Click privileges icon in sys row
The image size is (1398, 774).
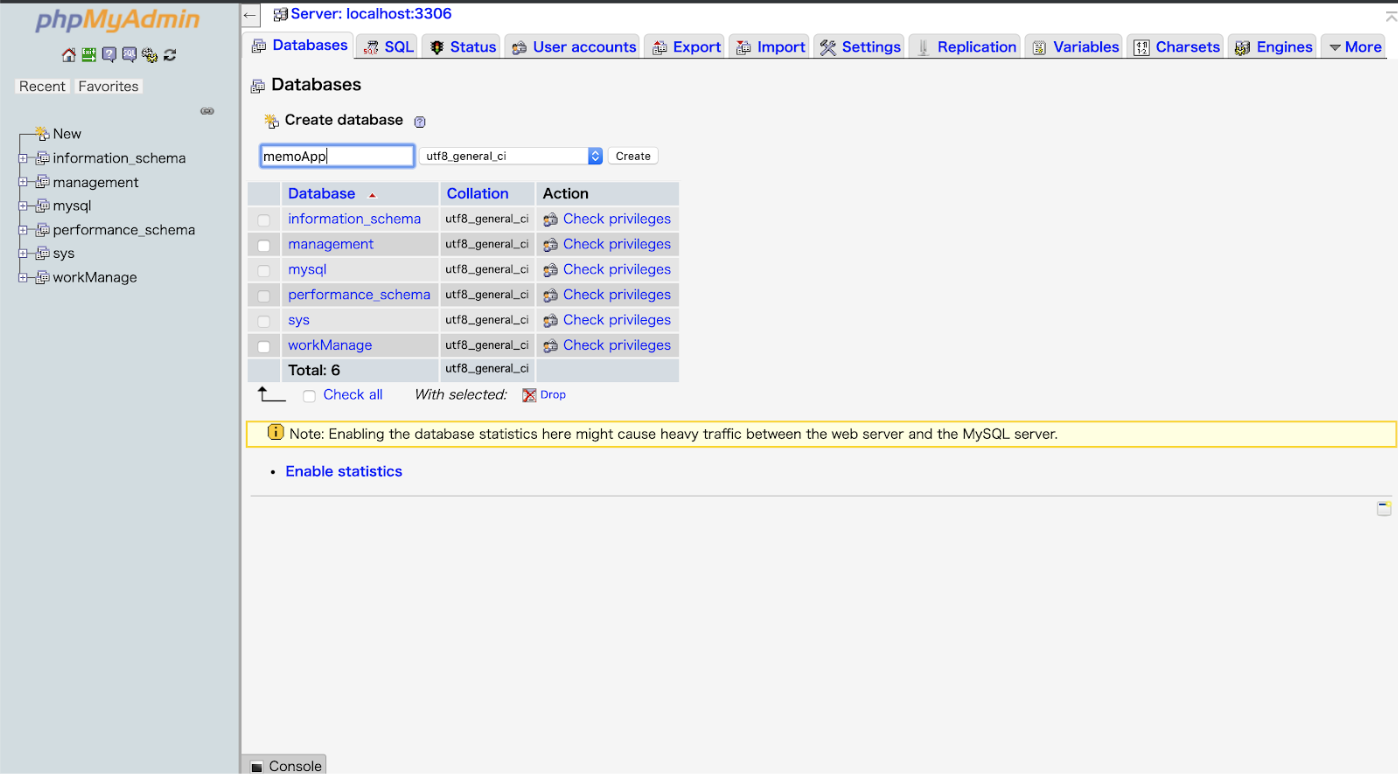coord(550,320)
